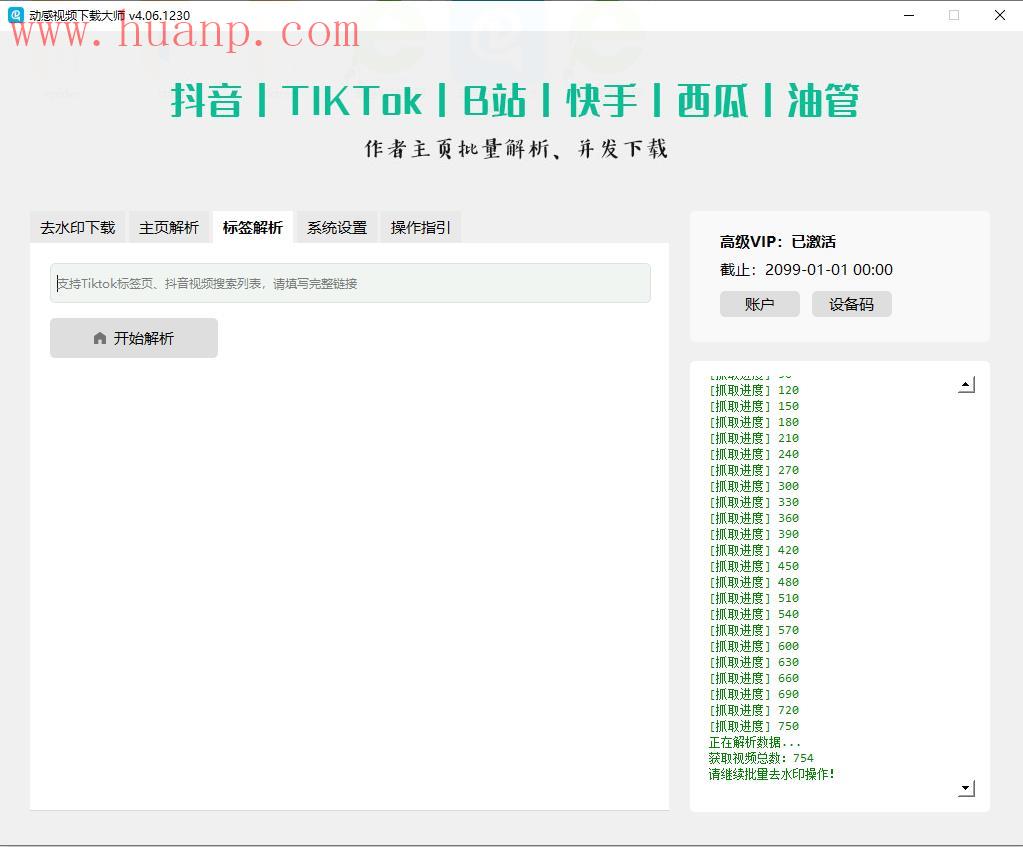The height and width of the screenshot is (847, 1023).
Task: Switch to the 去水印下载 tab
Action: (x=78, y=227)
